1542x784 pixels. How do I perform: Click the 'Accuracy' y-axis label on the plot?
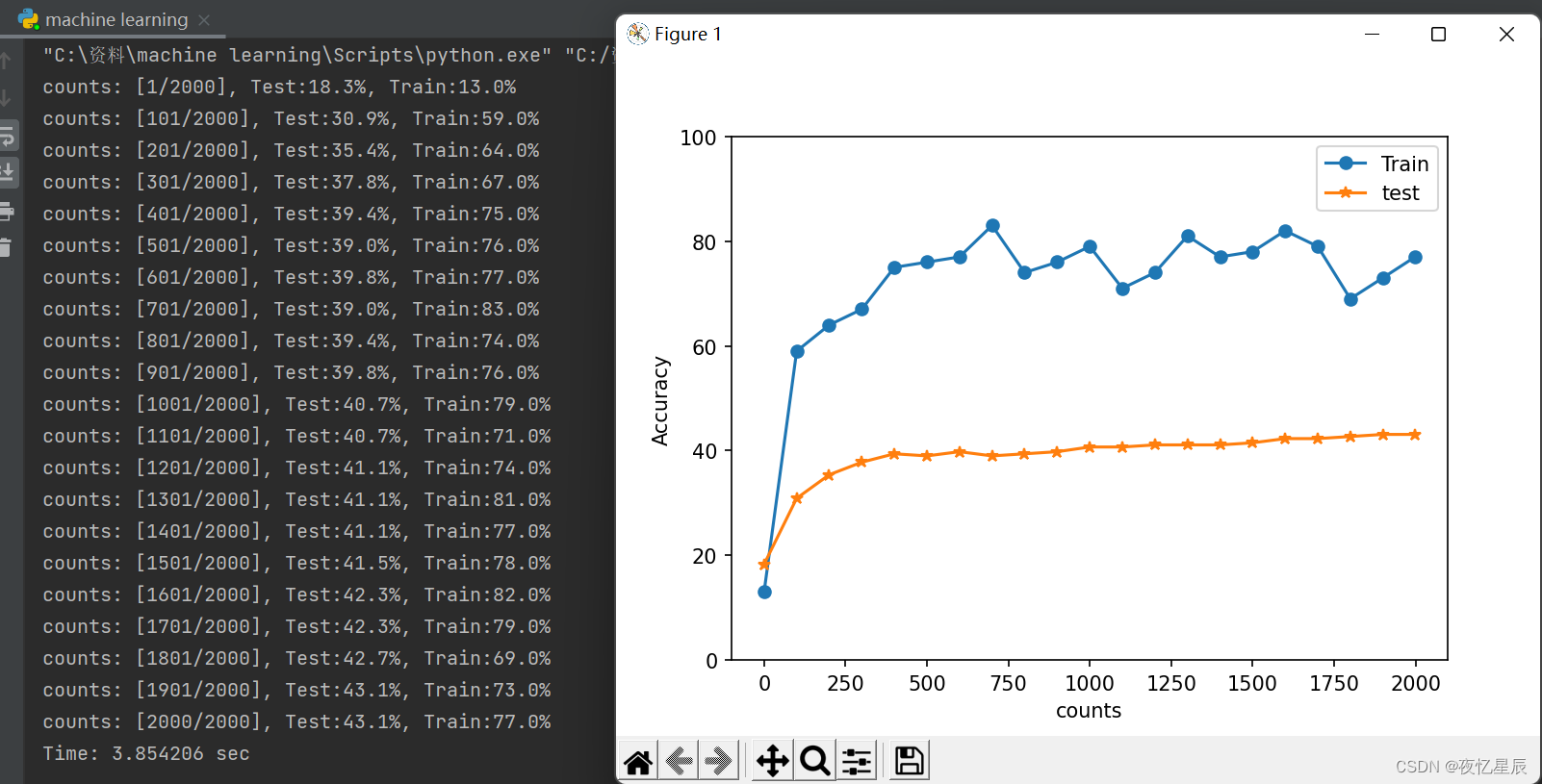point(660,401)
